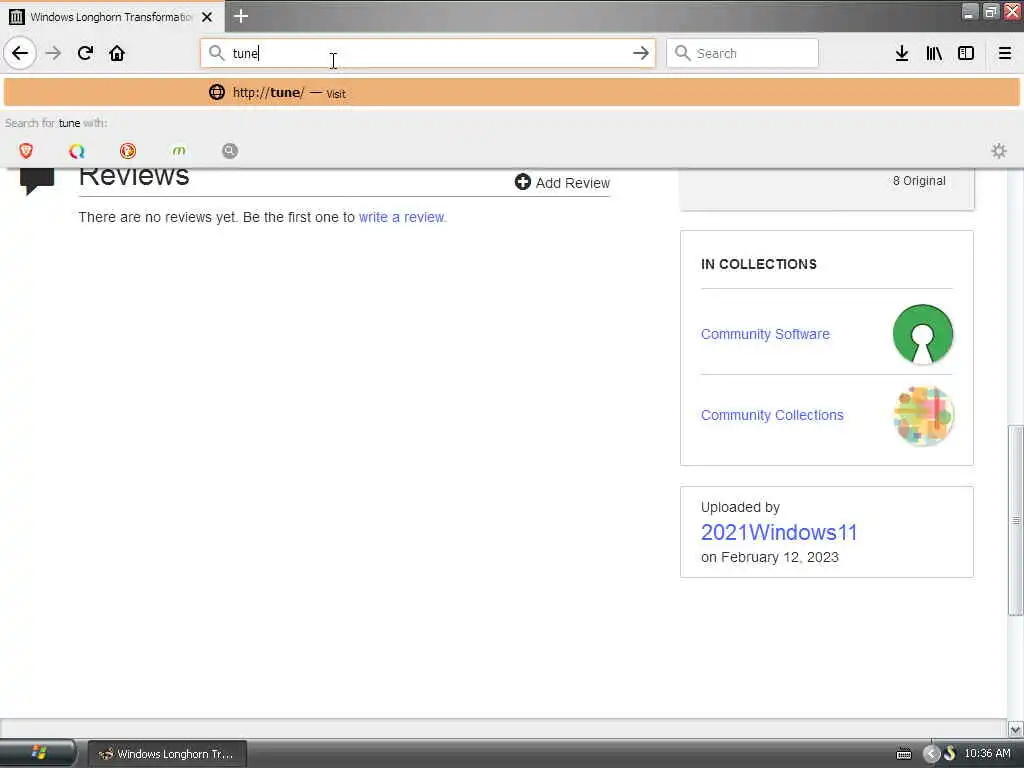Click the 8 Original files text

click(919, 181)
